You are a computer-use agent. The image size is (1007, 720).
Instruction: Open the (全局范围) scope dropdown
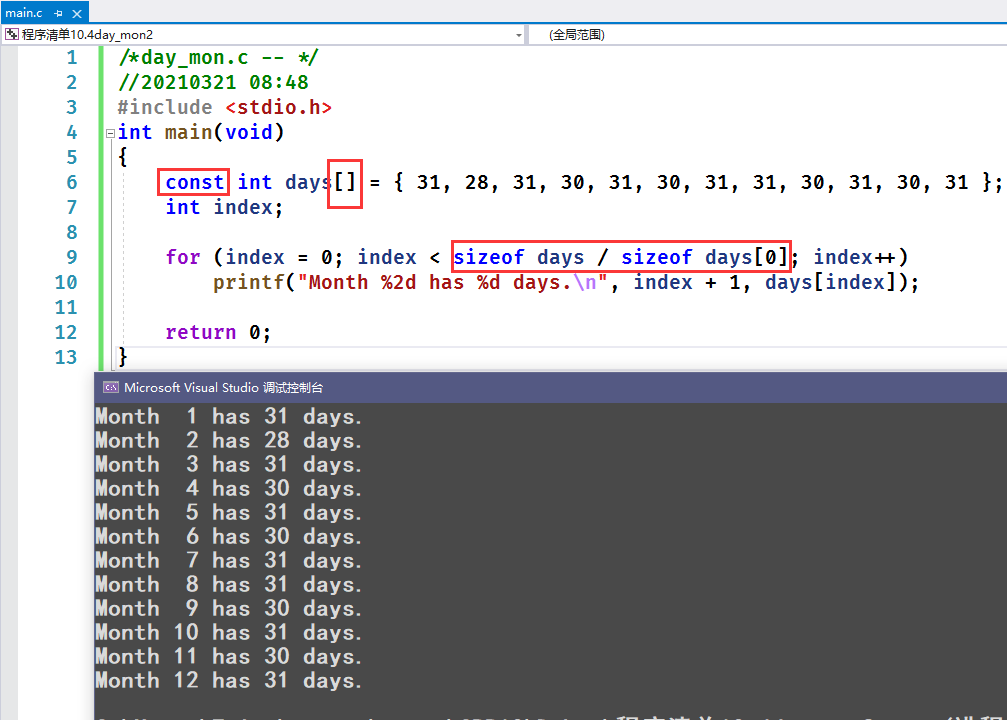point(768,35)
